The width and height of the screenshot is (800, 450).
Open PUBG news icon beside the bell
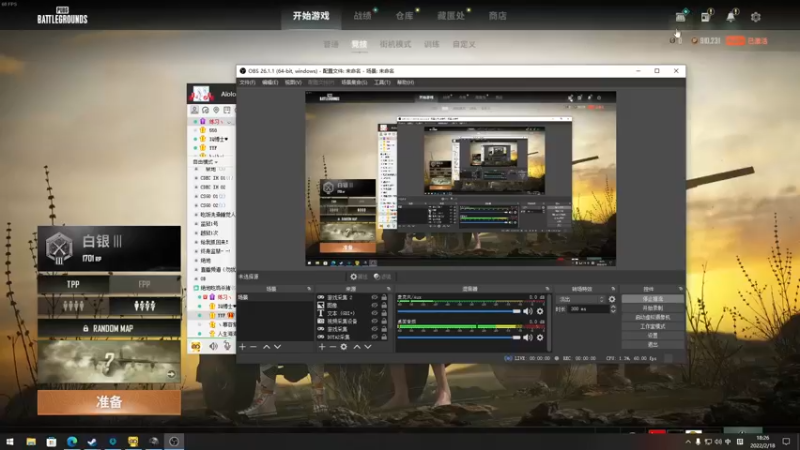tap(705, 17)
